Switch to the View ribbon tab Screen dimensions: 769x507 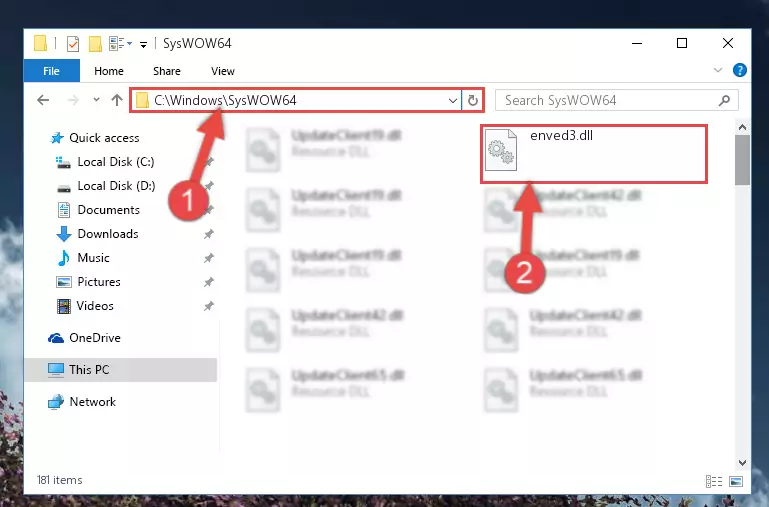[223, 71]
